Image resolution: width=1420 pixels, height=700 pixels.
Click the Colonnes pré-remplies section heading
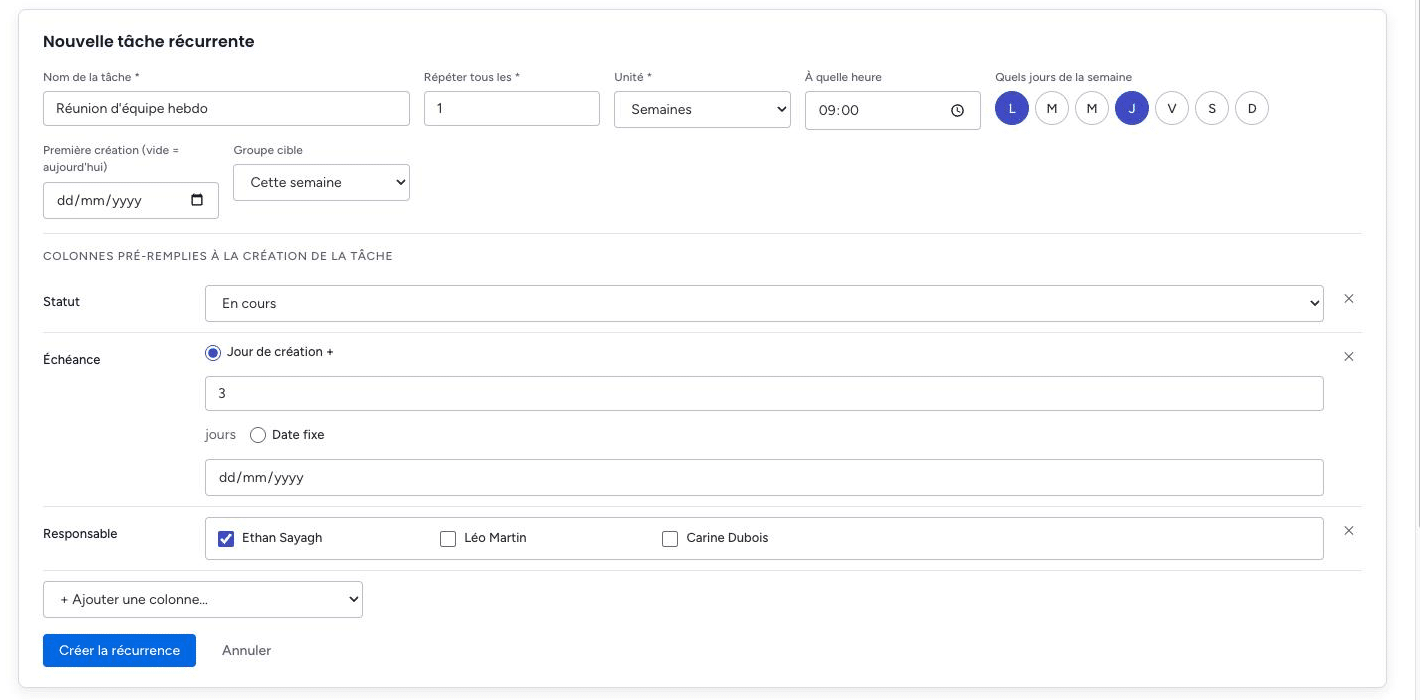click(x=218, y=256)
